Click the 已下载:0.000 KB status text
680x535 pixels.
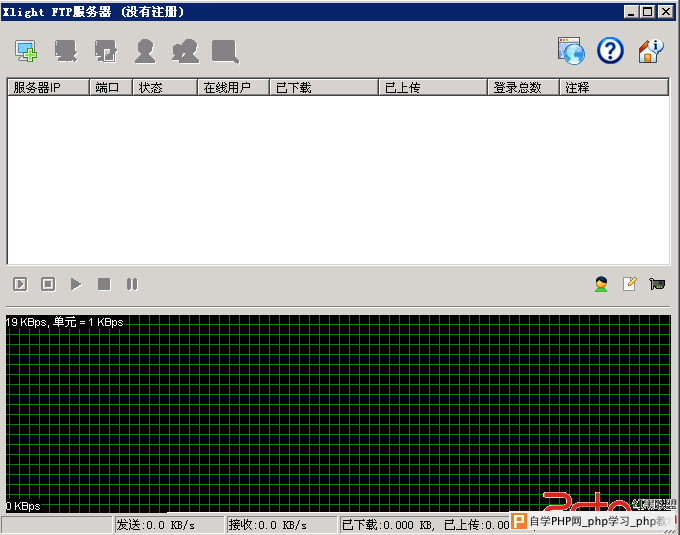click(388, 525)
